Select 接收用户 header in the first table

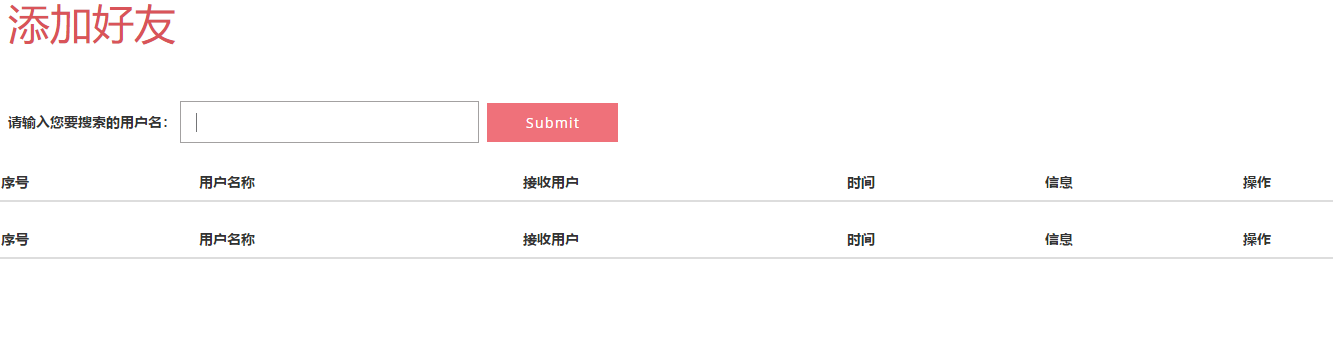(x=551, y=183)
